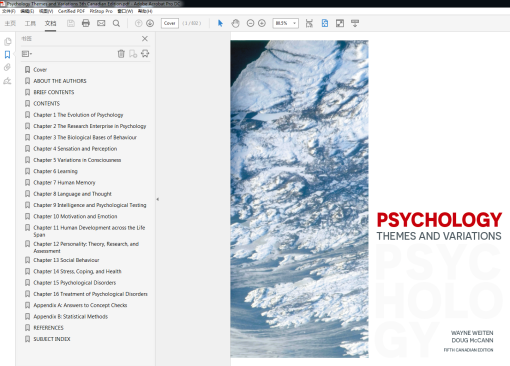
Task: Close the bookmarks panel
Action: pos(145,39)
